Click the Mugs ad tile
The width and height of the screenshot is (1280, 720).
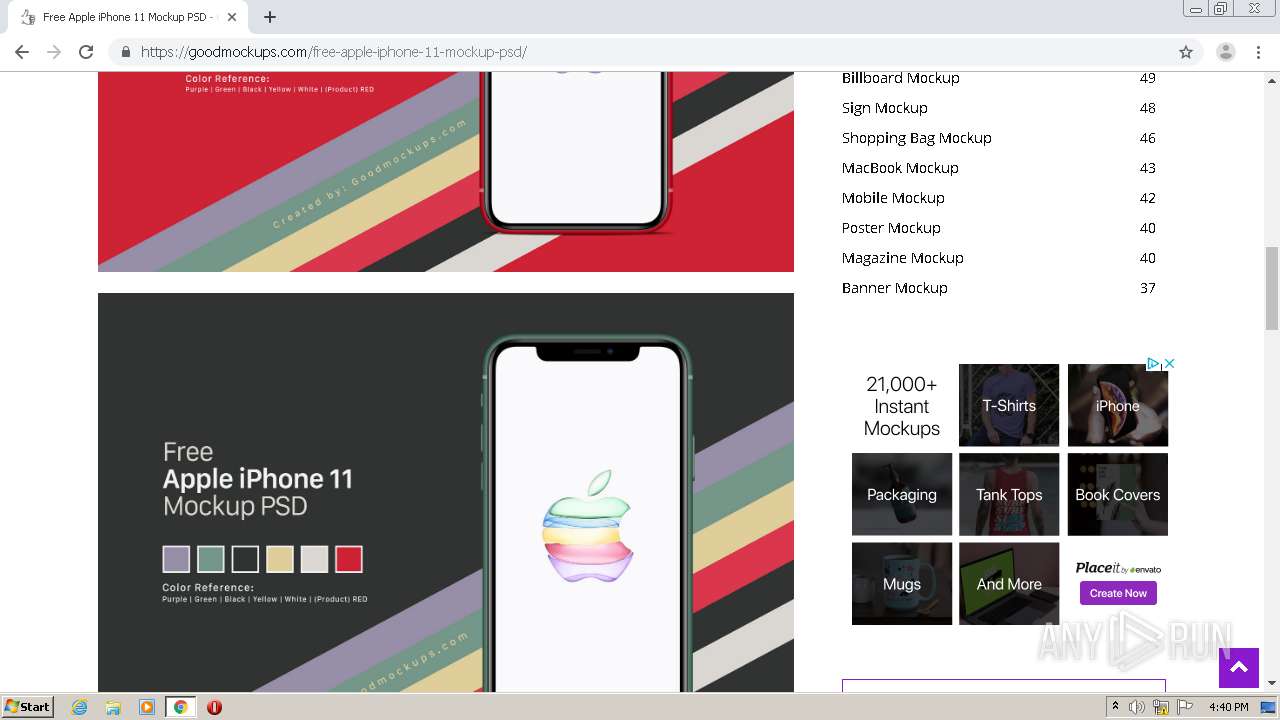tap(902, 584)
